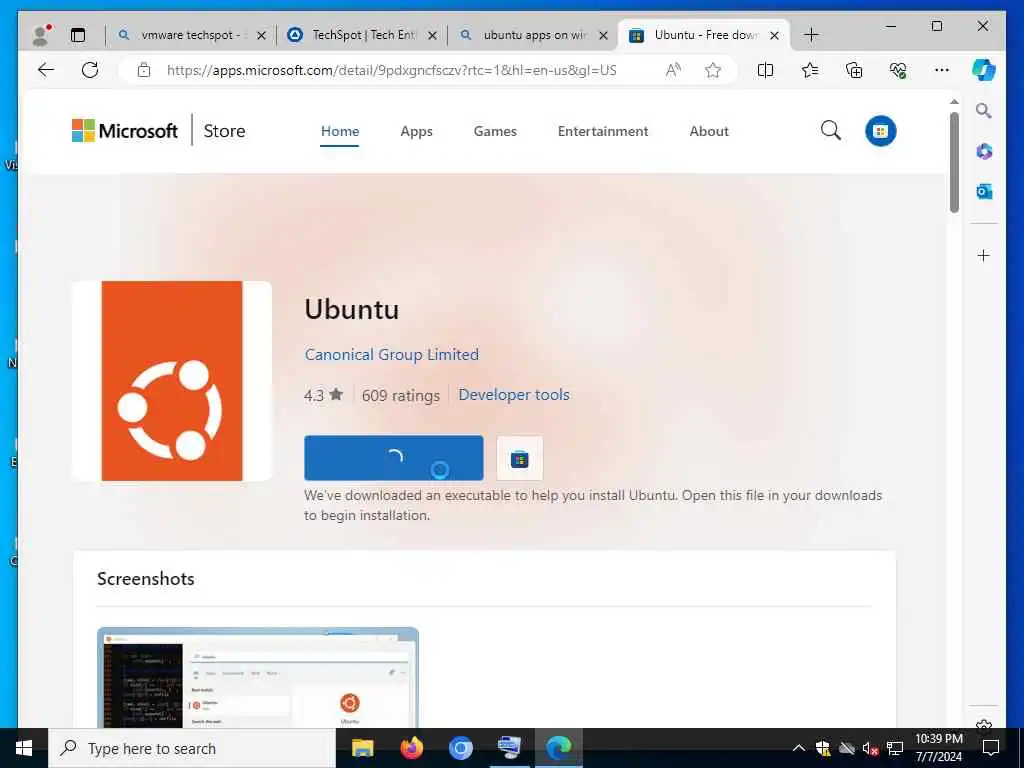The height and width of the screenshot is (768, 1024).
Task: Open the notification center icon
Action: [x=991, y=748]
